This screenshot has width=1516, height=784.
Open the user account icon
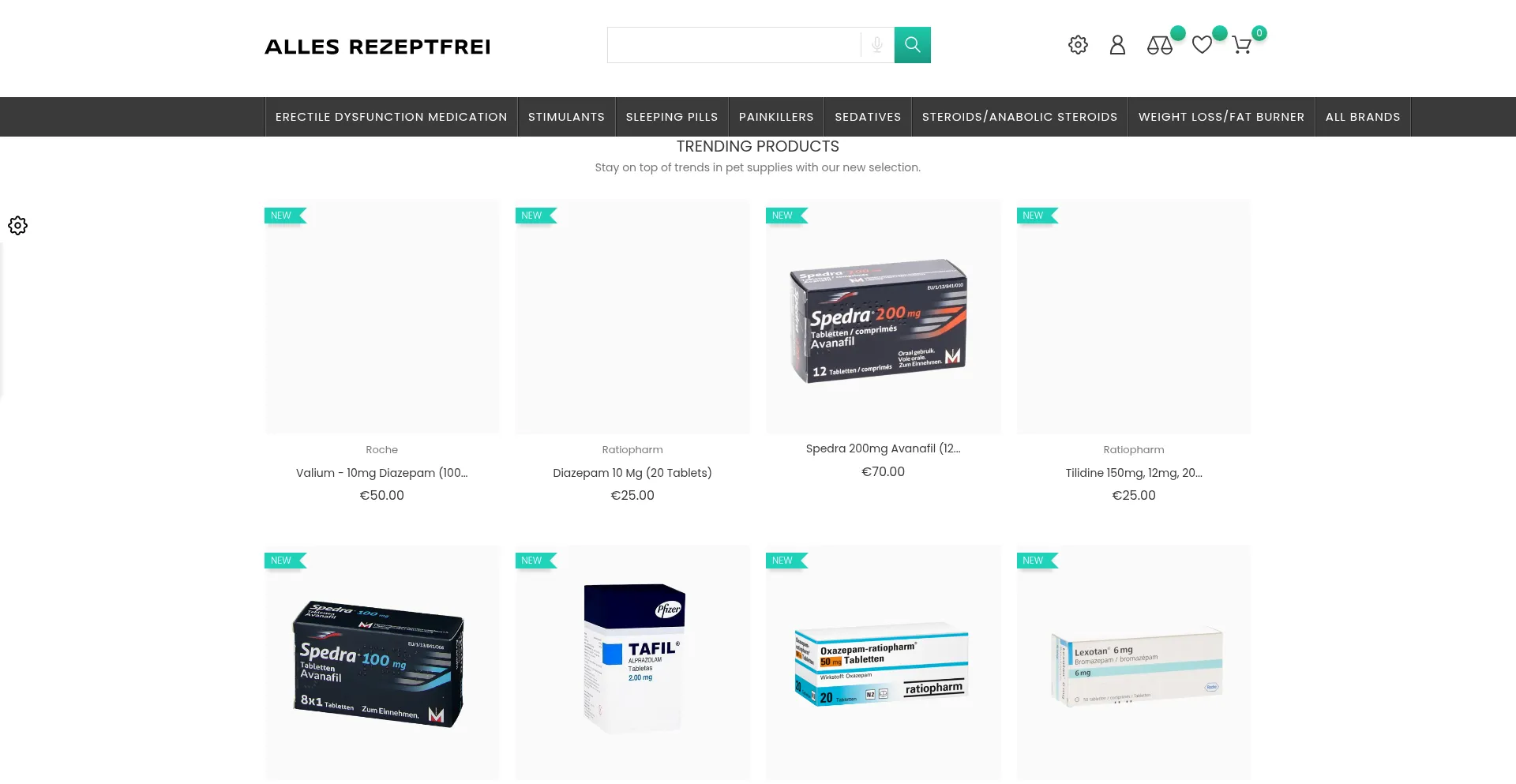(1117, 45)
